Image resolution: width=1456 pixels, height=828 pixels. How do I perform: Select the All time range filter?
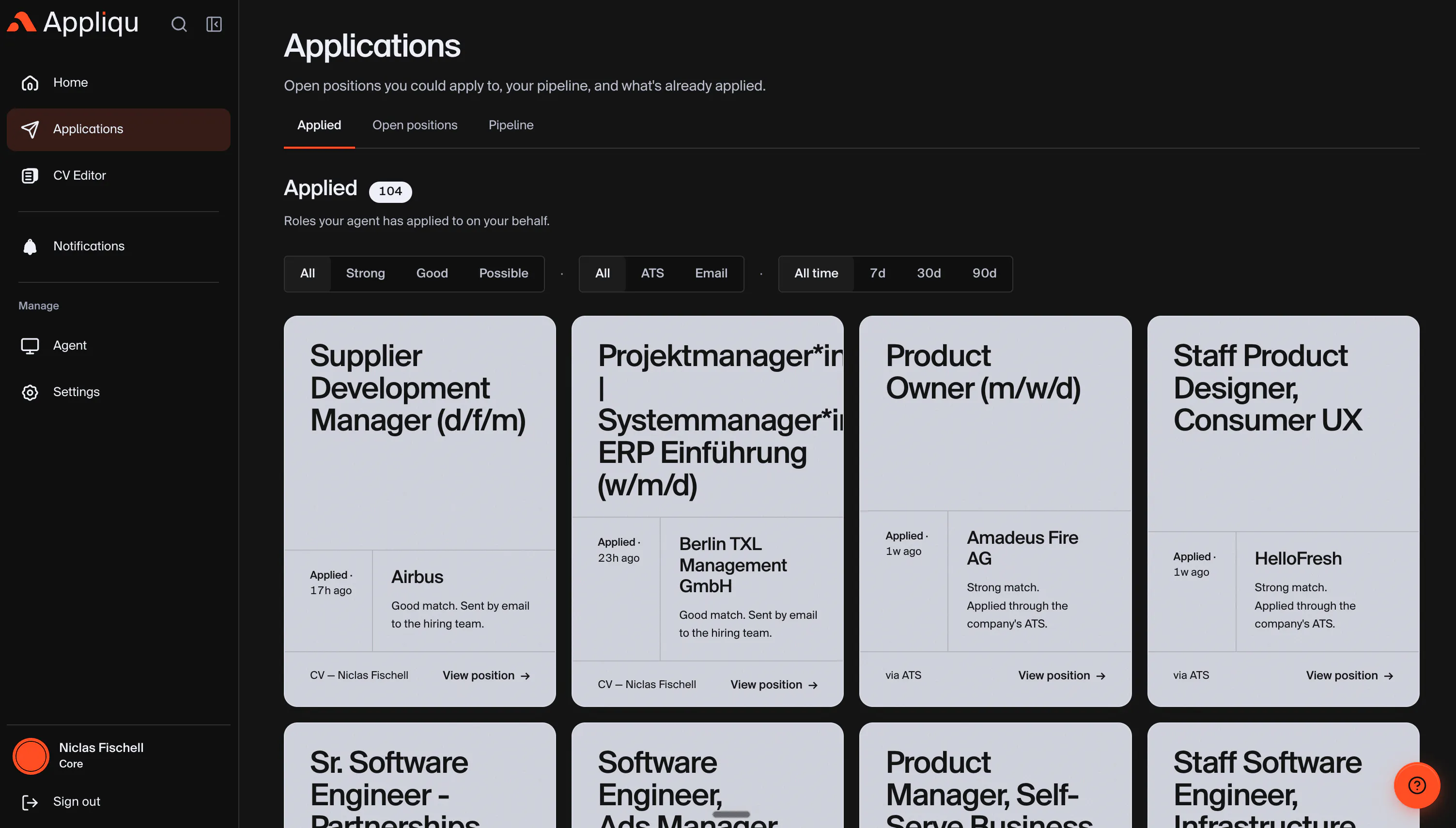[x=816, y=274]
